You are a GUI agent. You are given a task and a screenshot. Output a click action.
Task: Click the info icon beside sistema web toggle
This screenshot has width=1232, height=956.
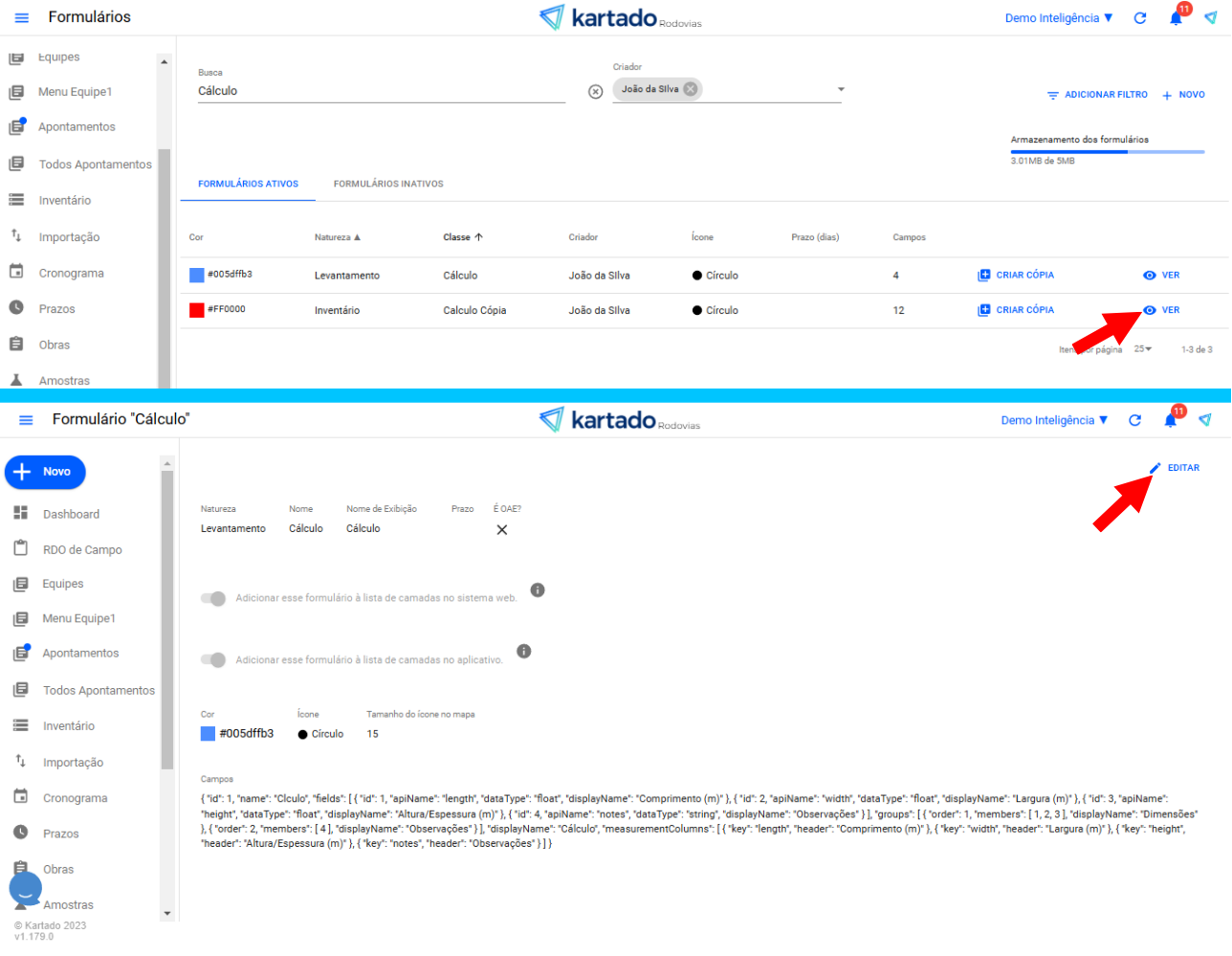[x=538, y=590]
